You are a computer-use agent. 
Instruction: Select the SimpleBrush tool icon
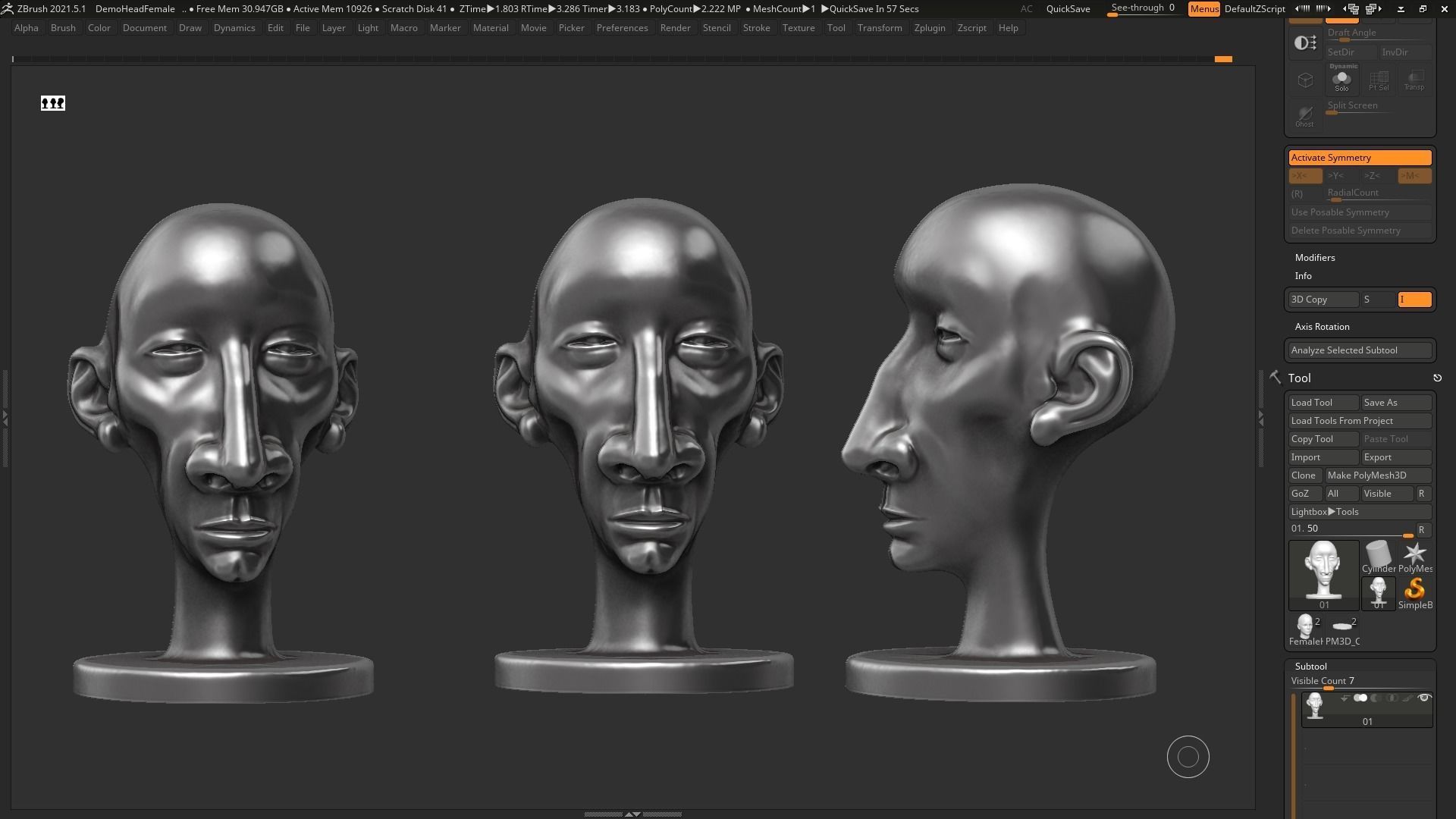tap(1414, 593)
